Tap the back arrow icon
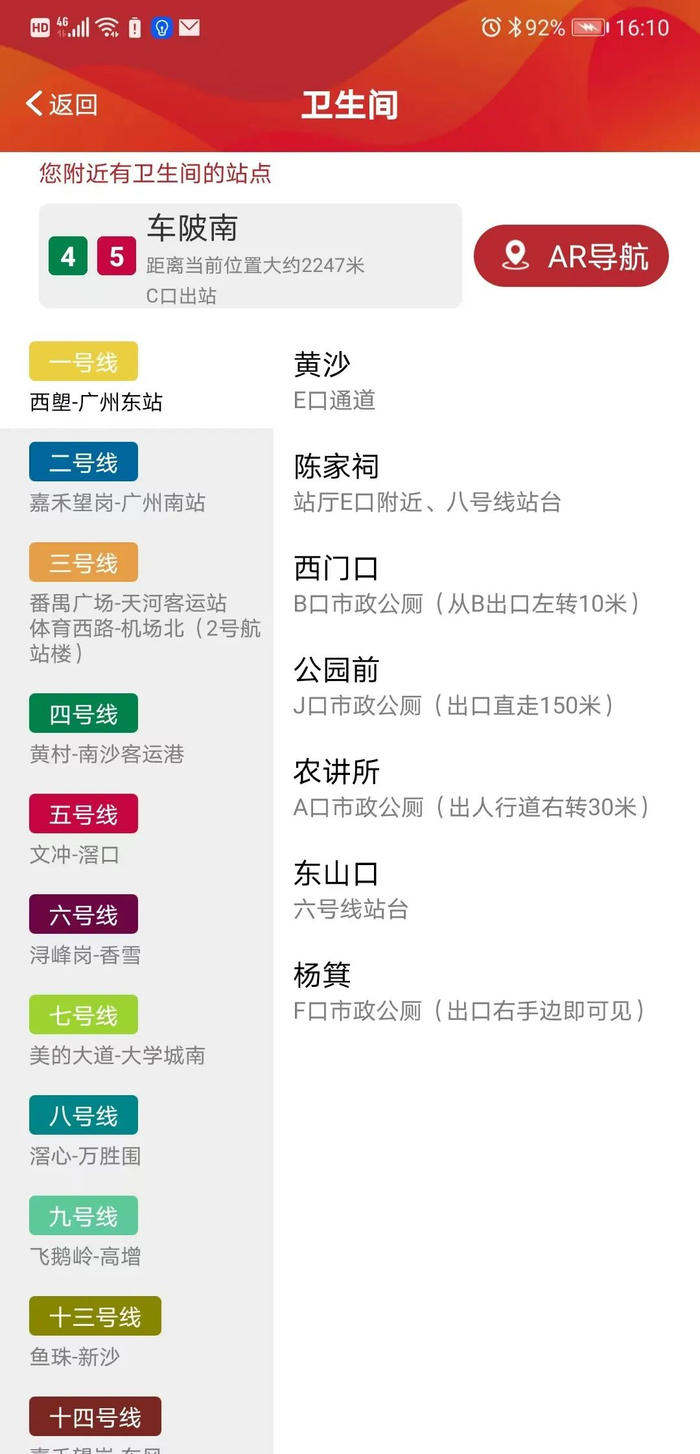 coord(36,104)
